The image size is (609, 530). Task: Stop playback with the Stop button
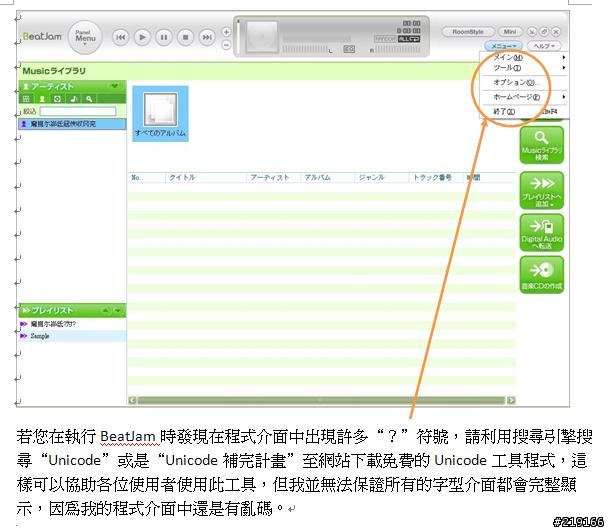pyautogui.click(x=186, y=37)
